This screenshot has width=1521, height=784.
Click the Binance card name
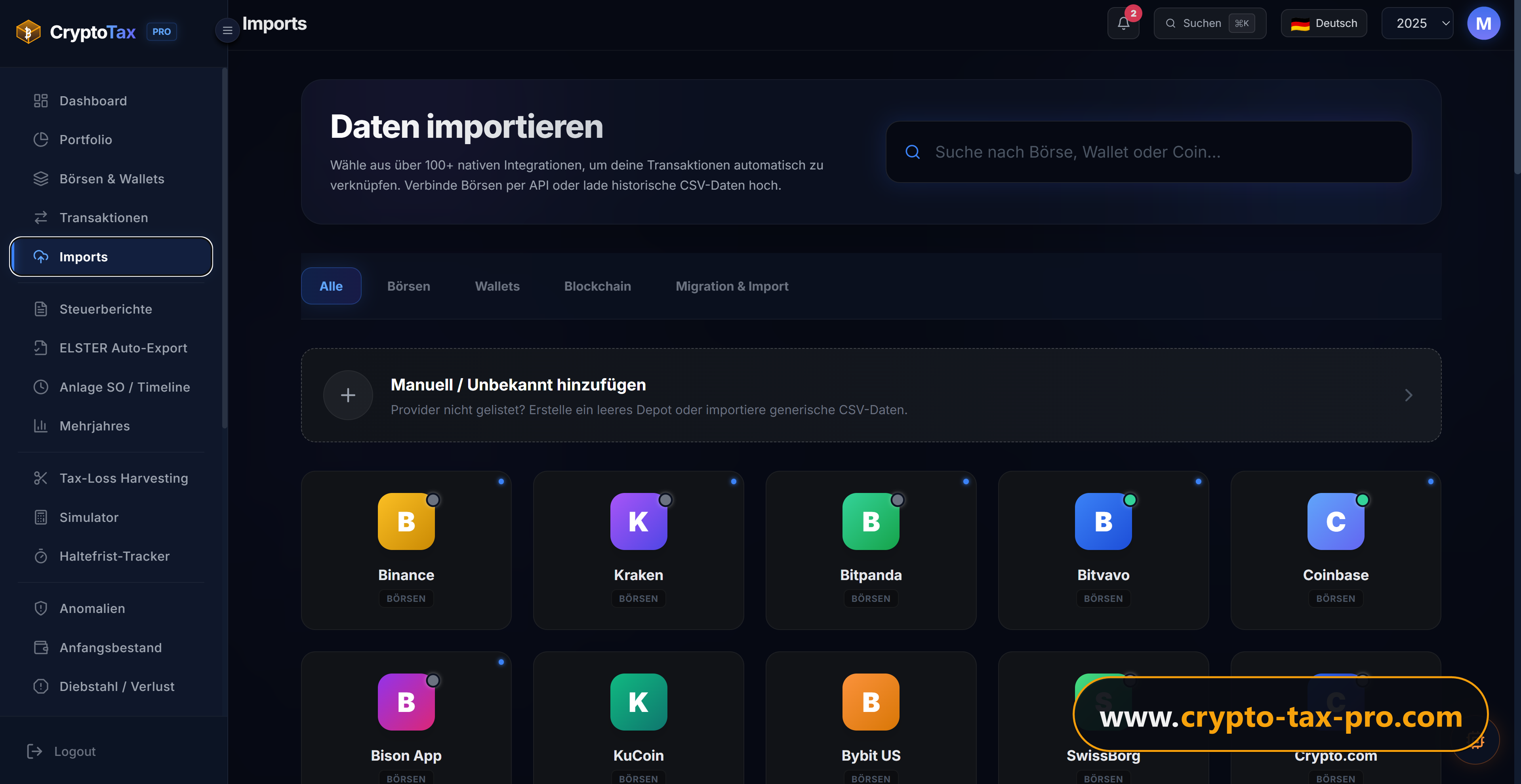coord(406,575)
